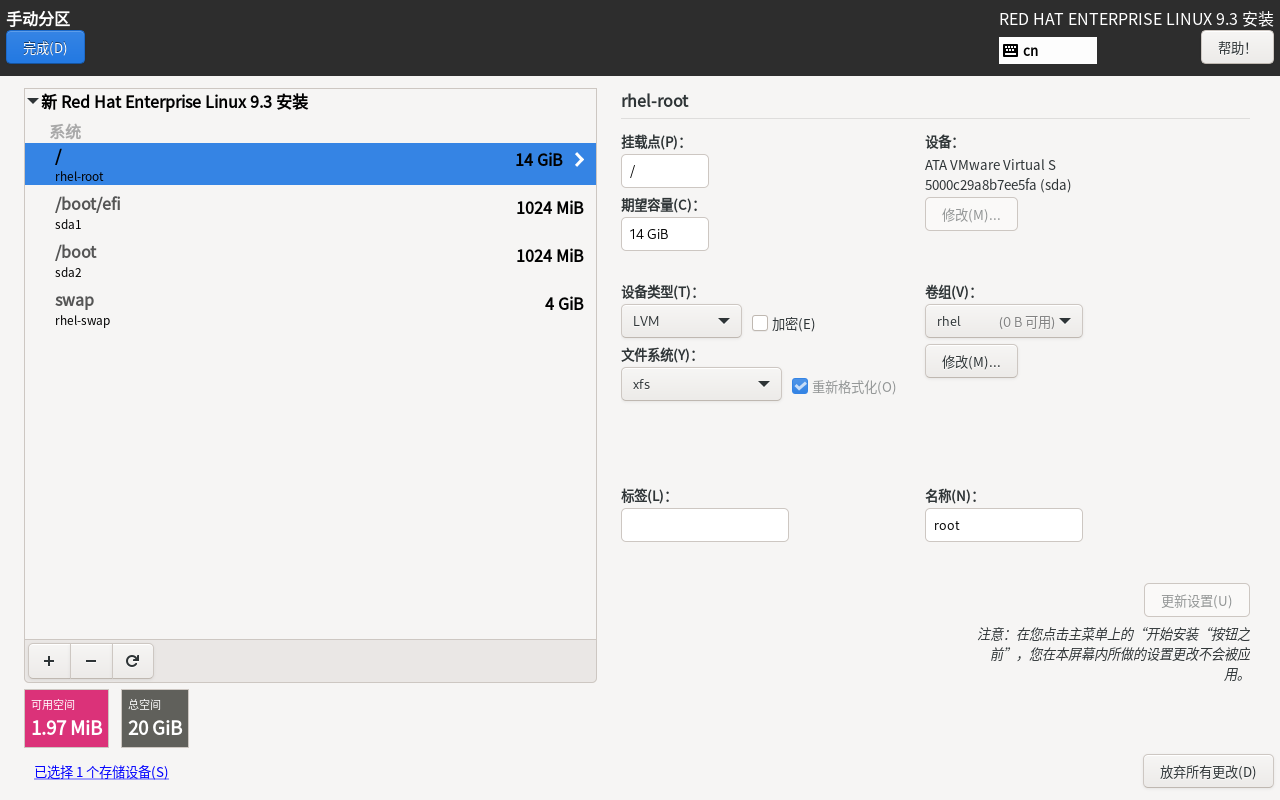Open the 设备类型 LVM dropdown
Screen dimensions: 1280x800
681,321
